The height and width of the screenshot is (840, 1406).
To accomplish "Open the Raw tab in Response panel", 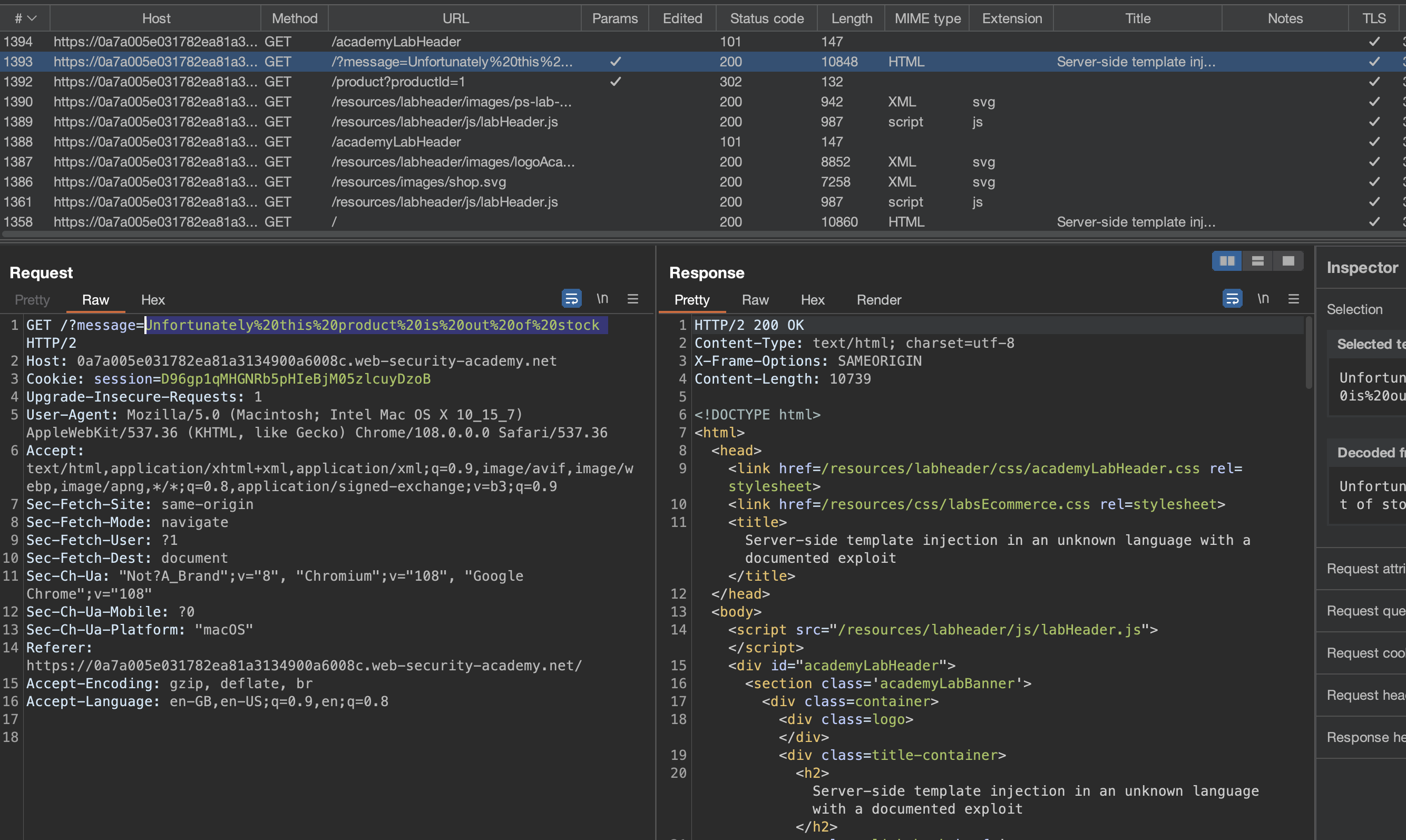I will point(755,300).
